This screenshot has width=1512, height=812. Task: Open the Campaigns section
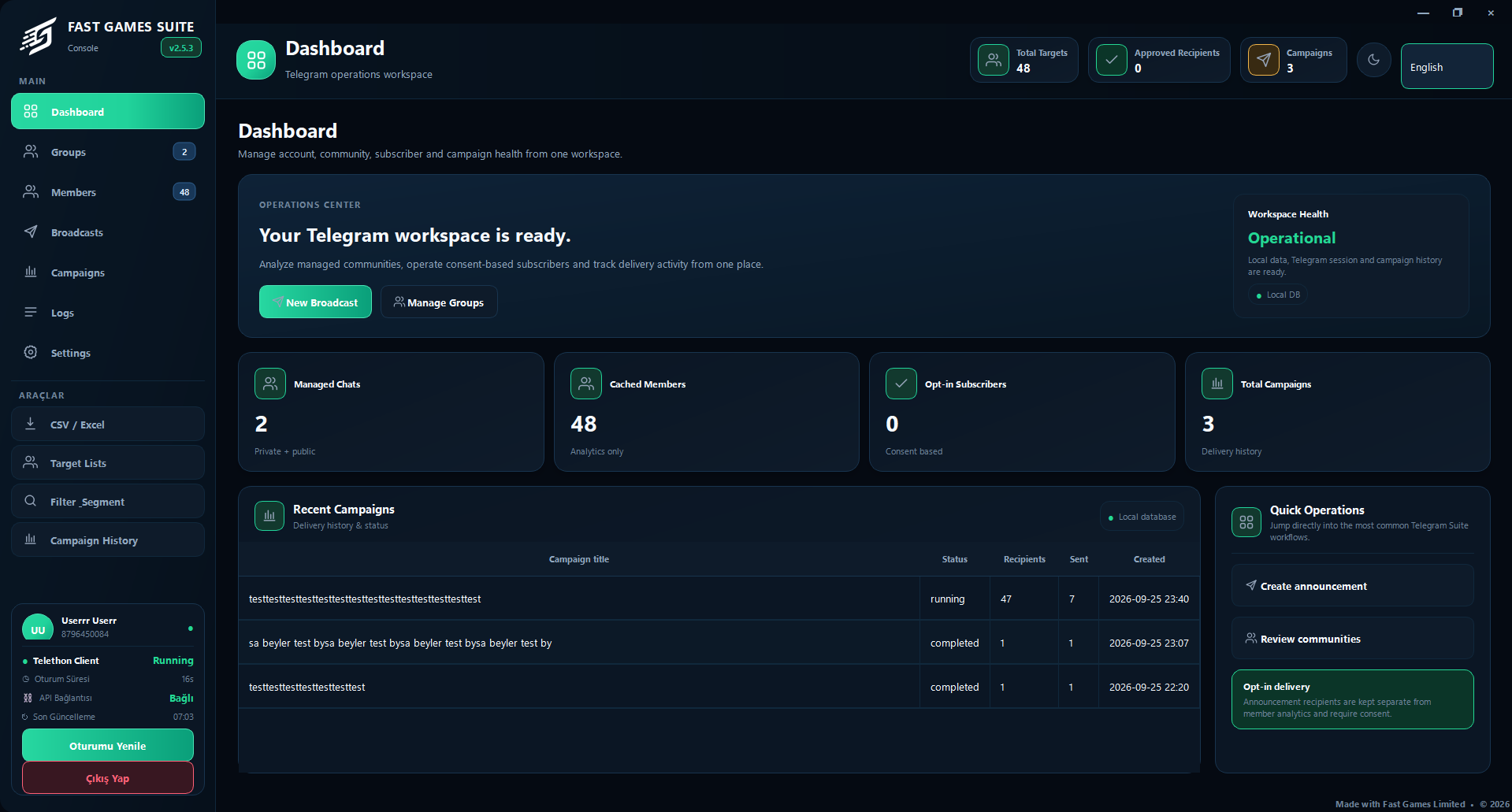pyautogui.click(x=108, y=272)
